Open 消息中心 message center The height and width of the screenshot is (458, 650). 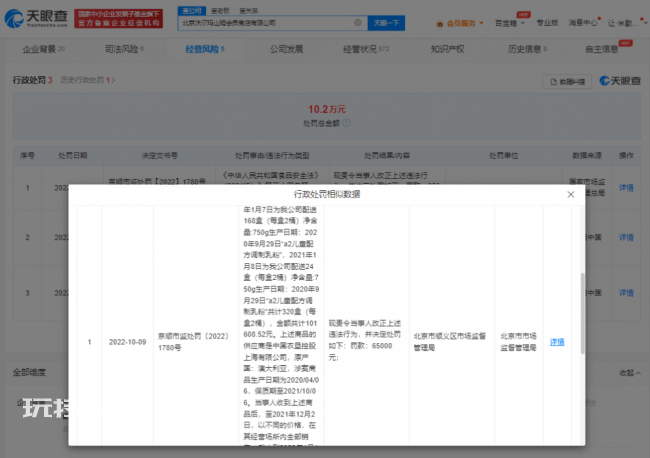pos(583,23)
